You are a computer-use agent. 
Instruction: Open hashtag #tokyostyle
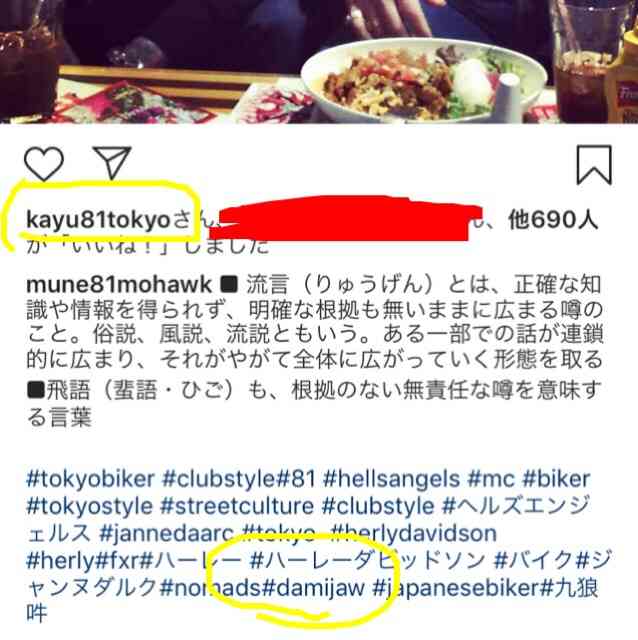click(x=89, y=507)
